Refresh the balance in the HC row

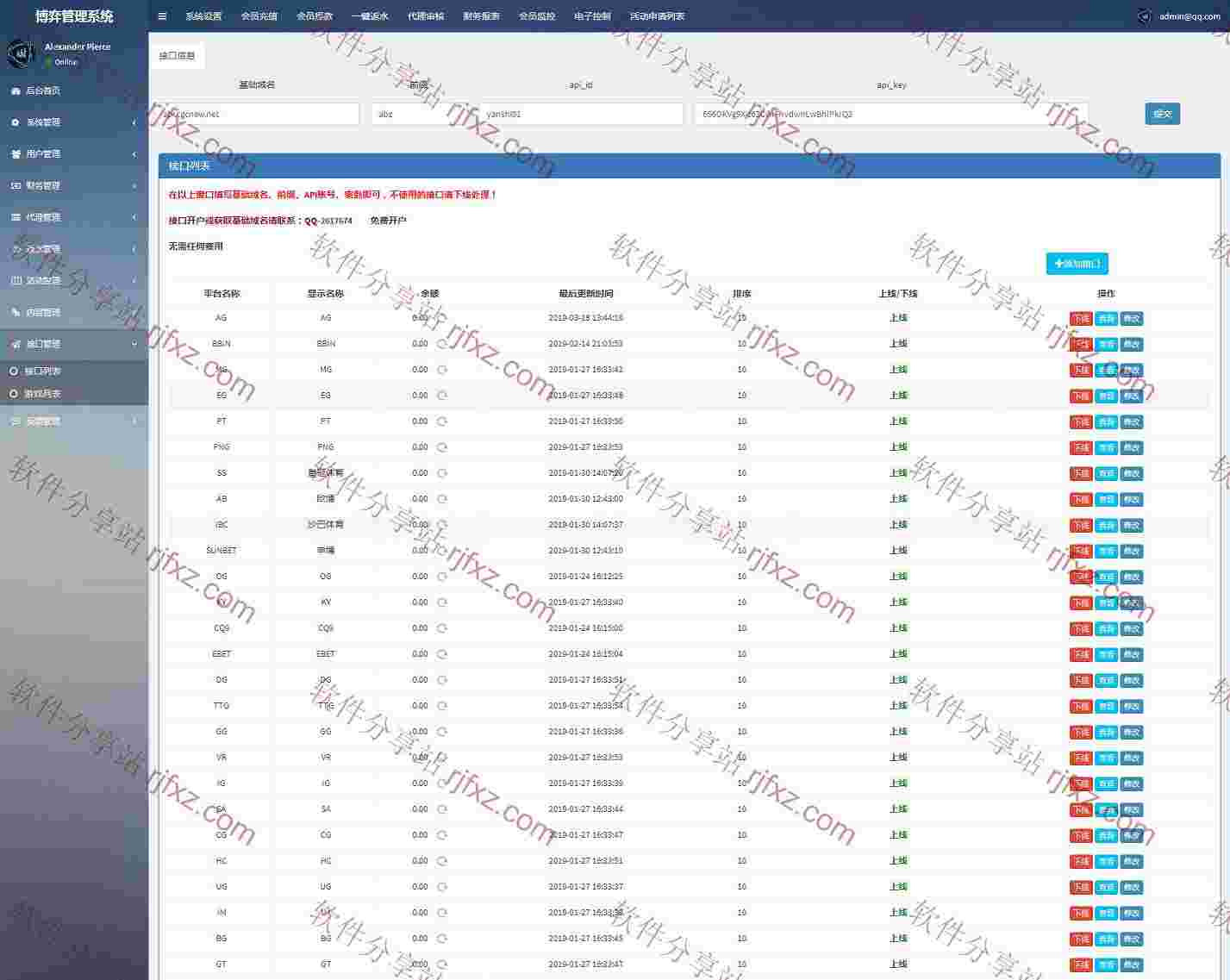[x=442, y=861]
